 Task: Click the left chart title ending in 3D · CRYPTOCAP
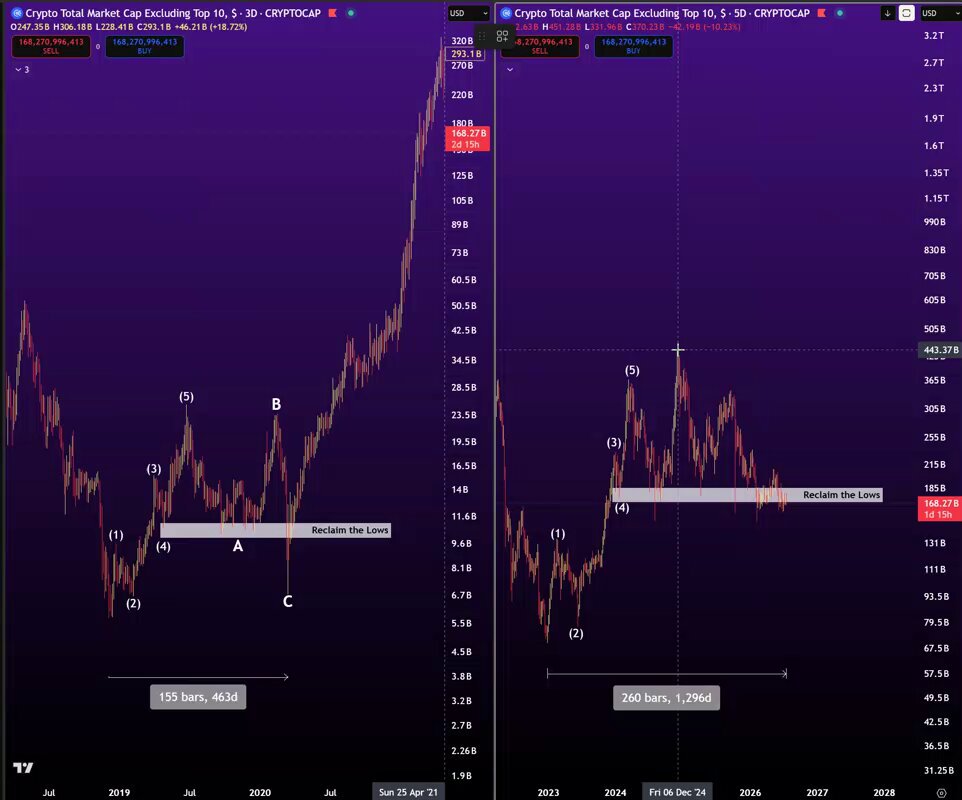173,13
